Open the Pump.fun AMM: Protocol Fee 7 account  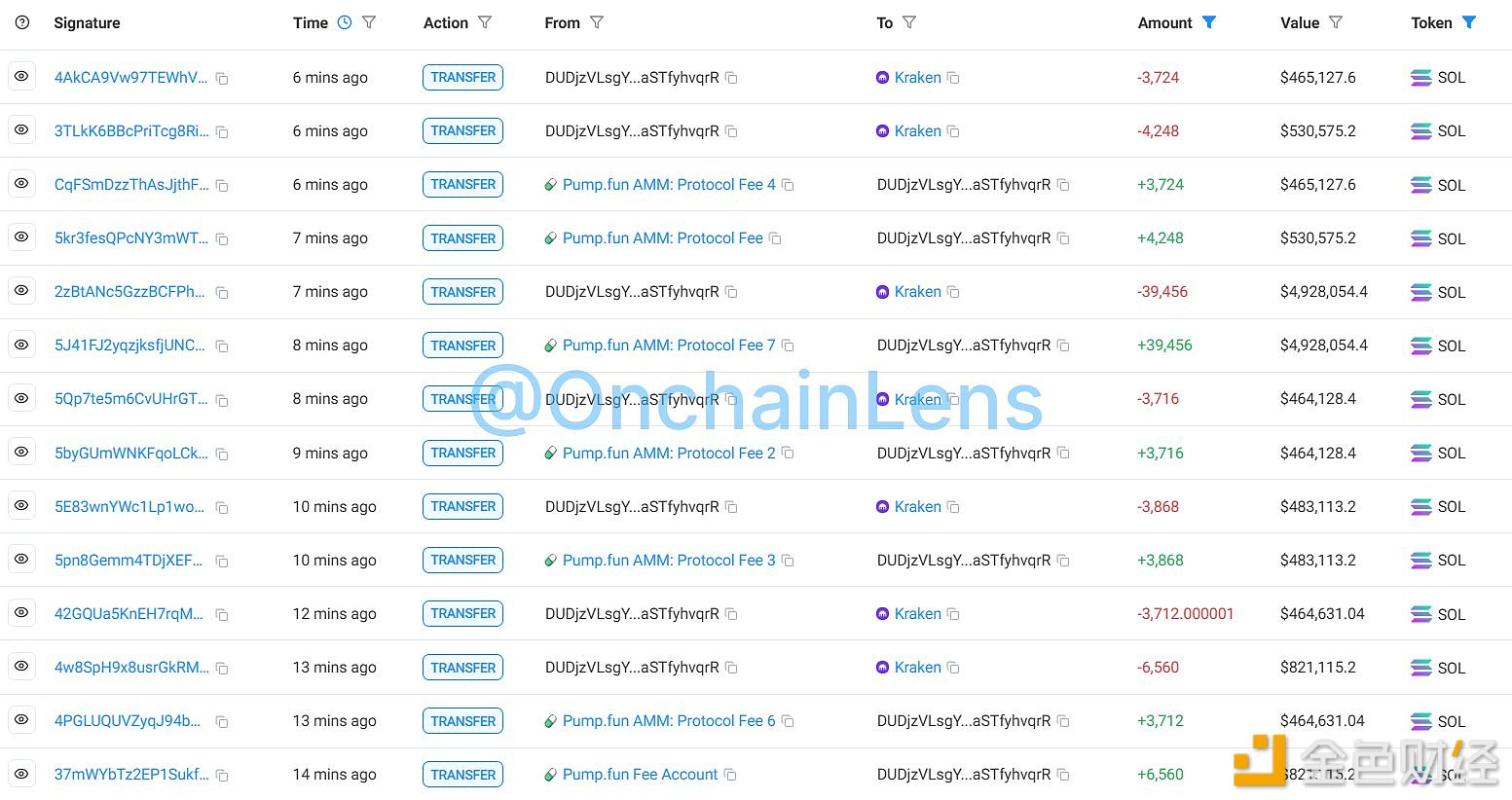tap(669, 345)
